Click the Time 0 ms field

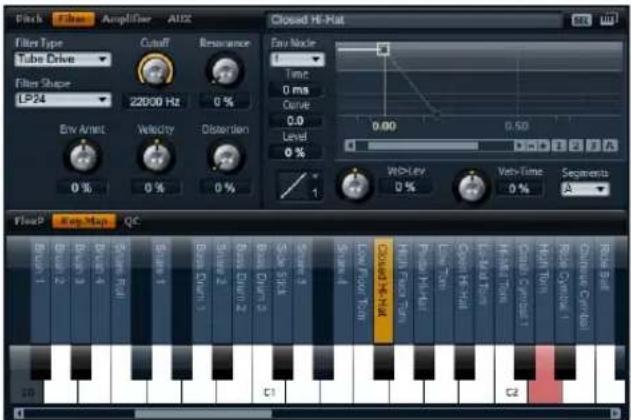pos(296,90)
